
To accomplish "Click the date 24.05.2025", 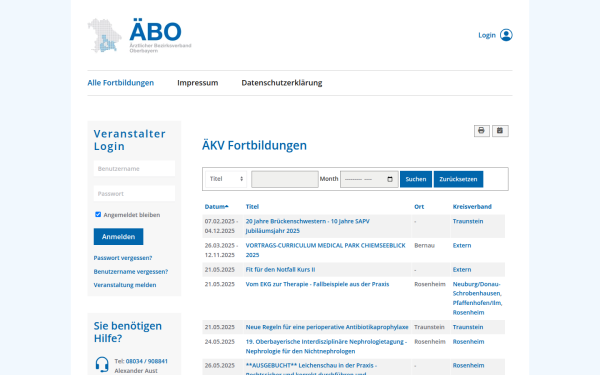I will click(x=220, y=341).
